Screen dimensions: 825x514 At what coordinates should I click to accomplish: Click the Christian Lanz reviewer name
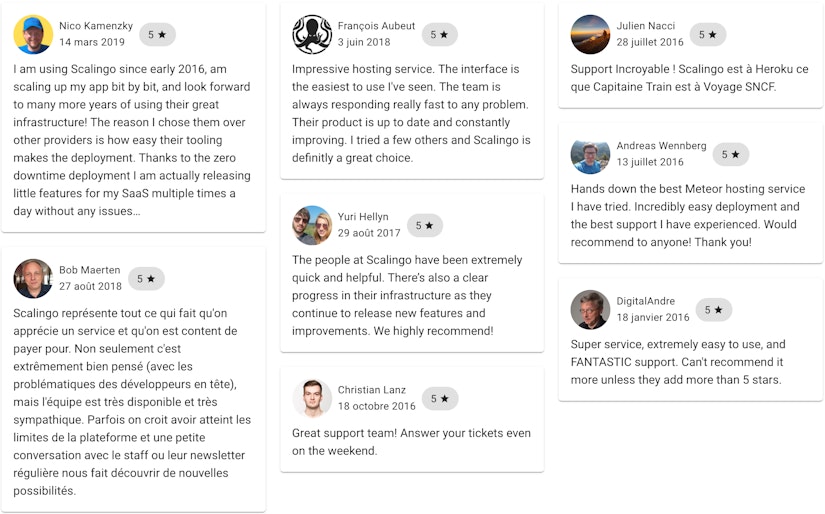pyautogui.click(x=371, y=390)
